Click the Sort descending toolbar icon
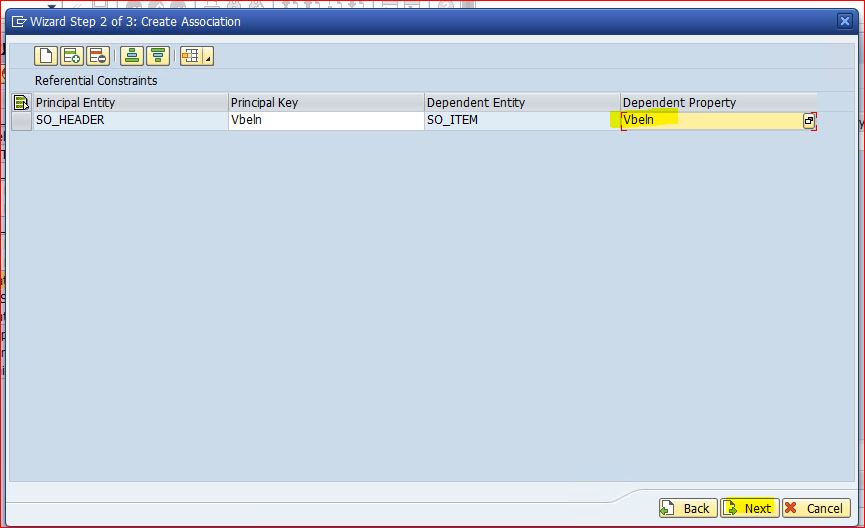 click(158, 56)
